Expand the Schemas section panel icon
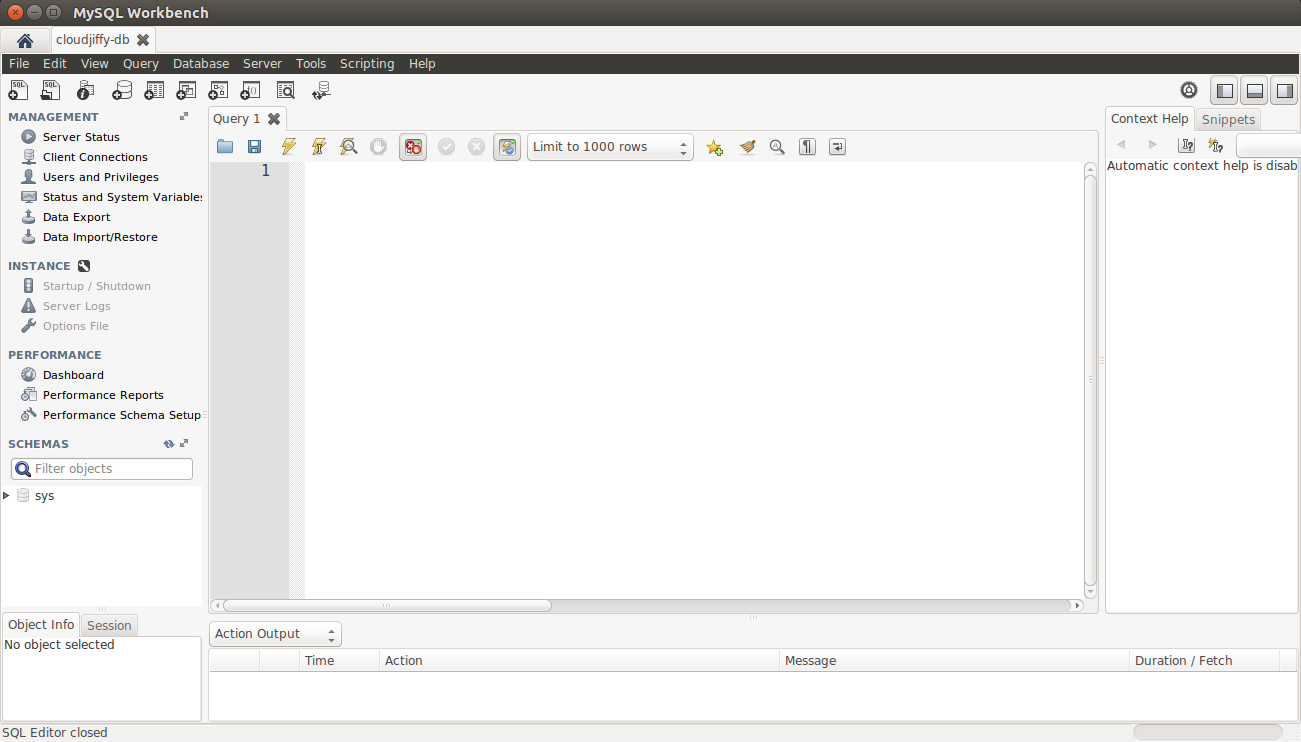The image size is (1301, 742). (184, 444)
